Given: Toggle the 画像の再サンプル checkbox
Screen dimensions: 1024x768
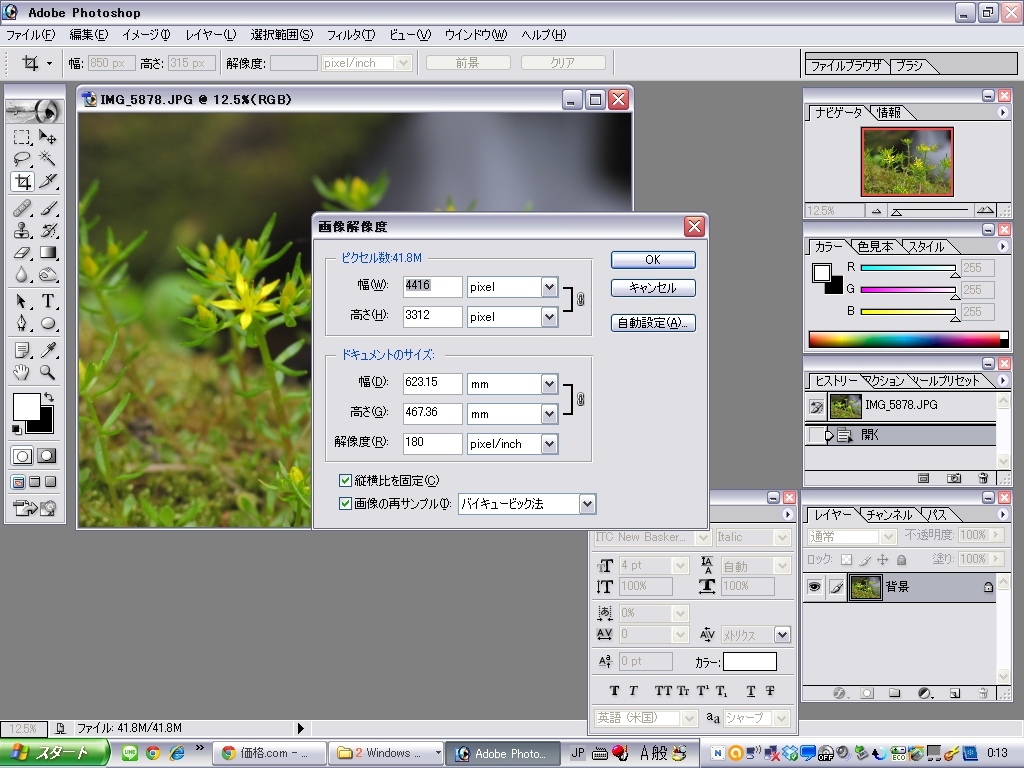Looking at the screenshot, I should 346,504.
